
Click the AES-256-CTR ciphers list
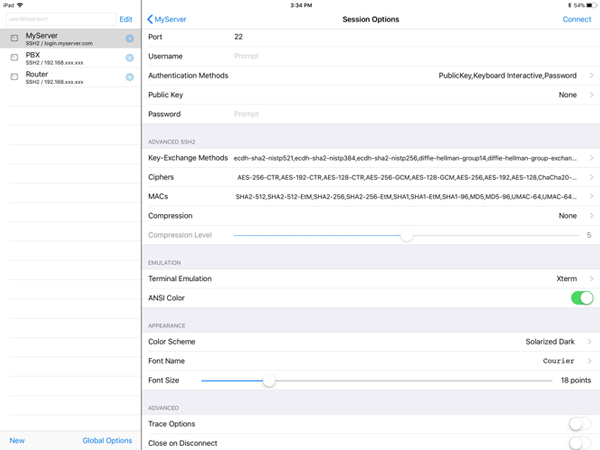[407, 177]
